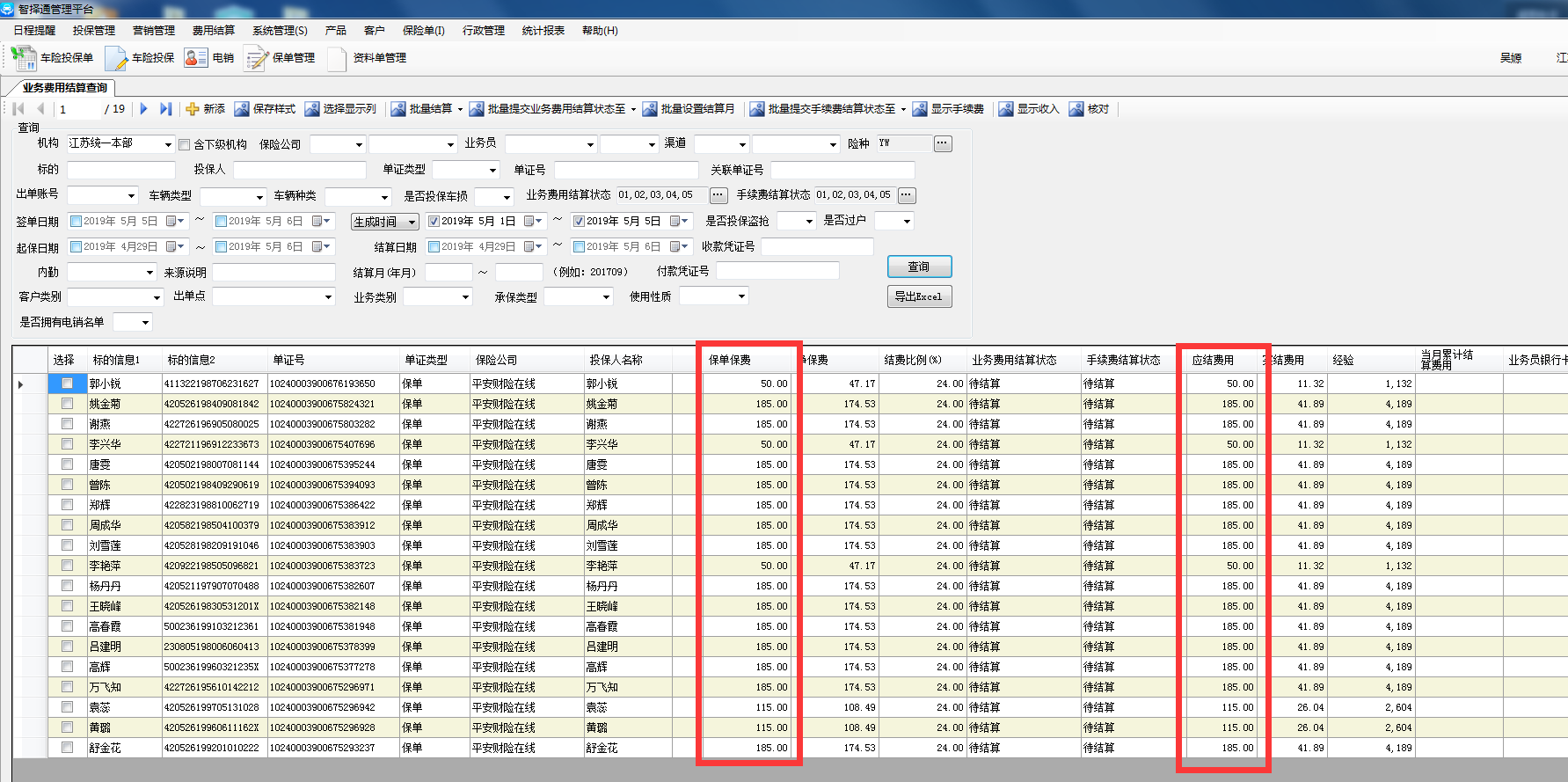Click the 保单管理 toolbar icon
The height and width of the screenshot is (782, 1568).
[256, 58]
